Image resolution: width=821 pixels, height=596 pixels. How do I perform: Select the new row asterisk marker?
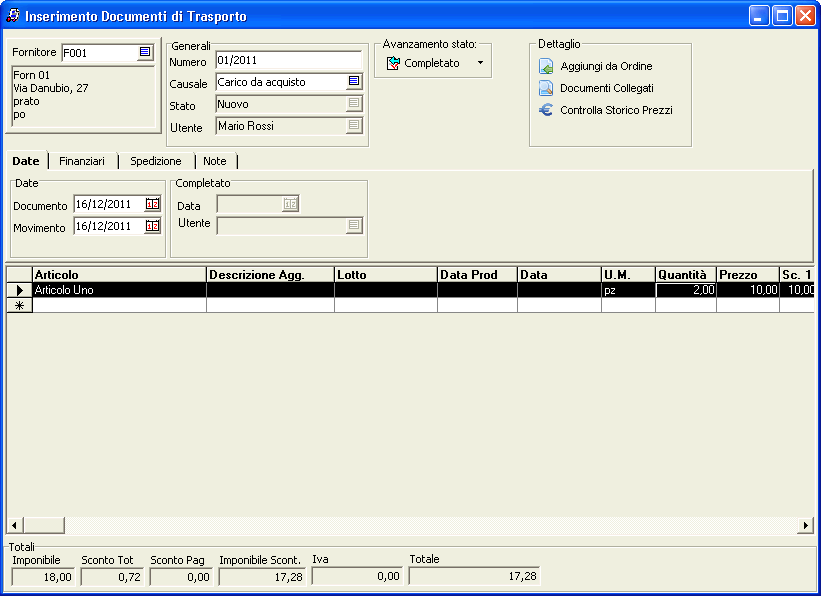(18, 306)
